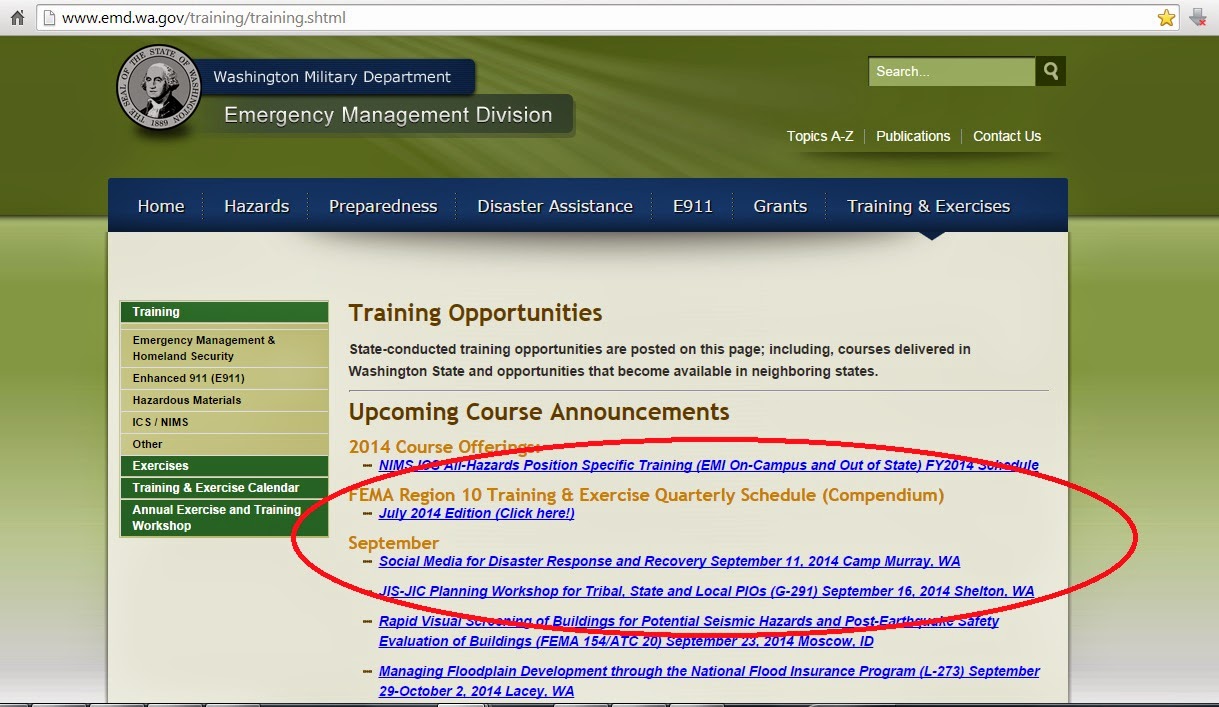Open Managing Floodplain Development link

pyautogui.click(x=709, y=681)
